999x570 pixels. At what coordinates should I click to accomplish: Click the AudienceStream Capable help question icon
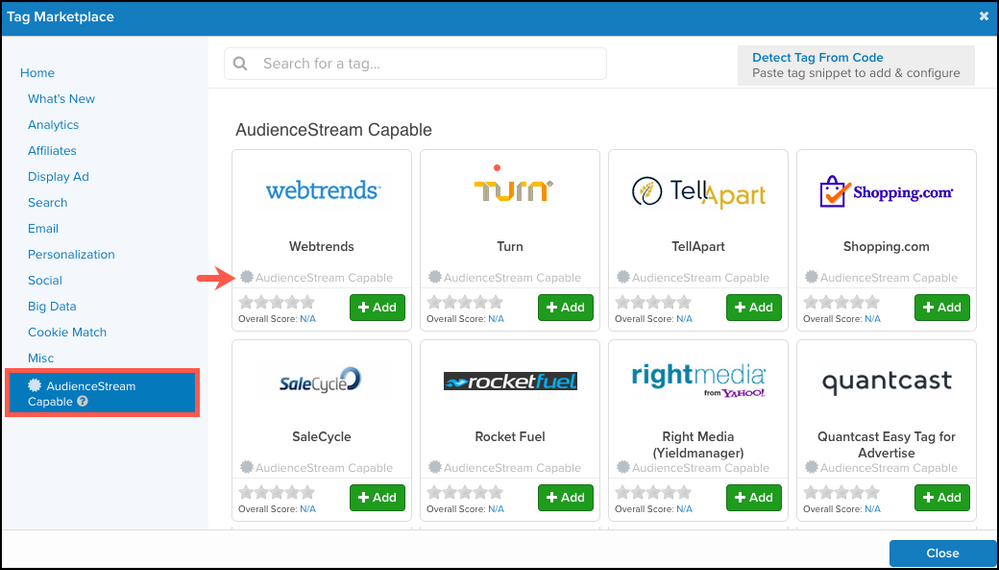[x=82, y=402]
